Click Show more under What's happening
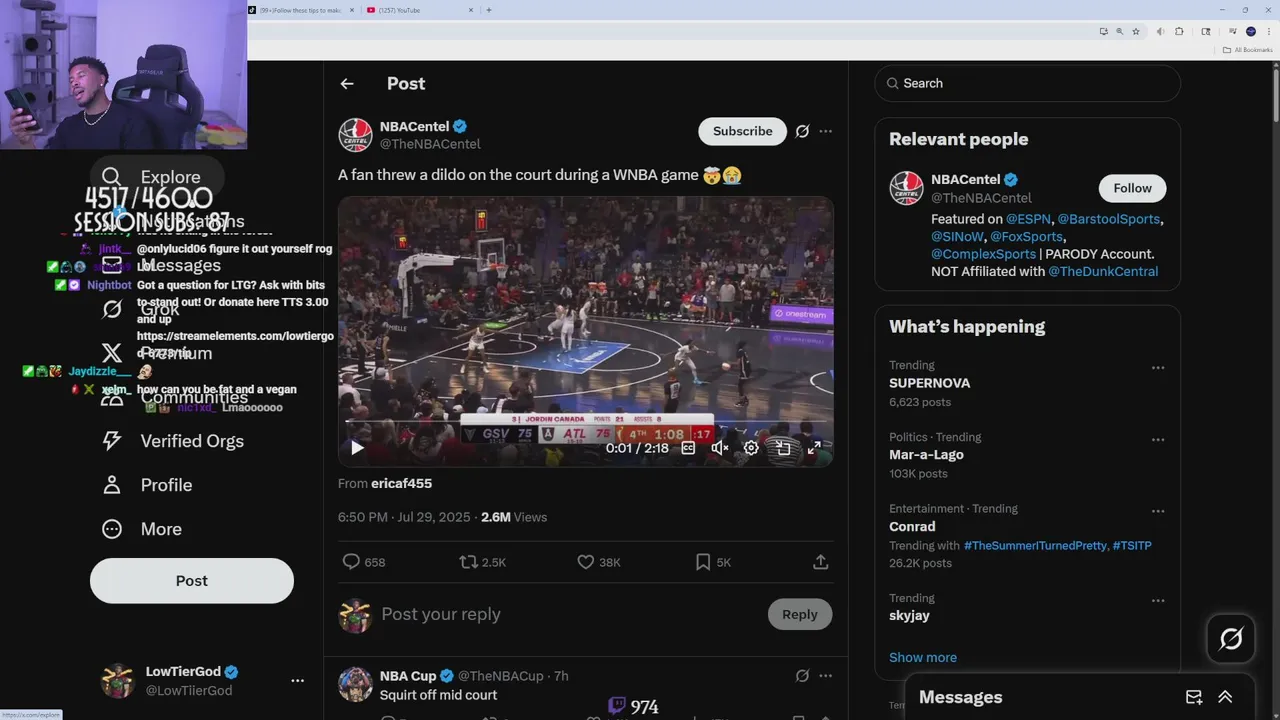The width and height of the screenshot is (1280, 720). point(923,657)
